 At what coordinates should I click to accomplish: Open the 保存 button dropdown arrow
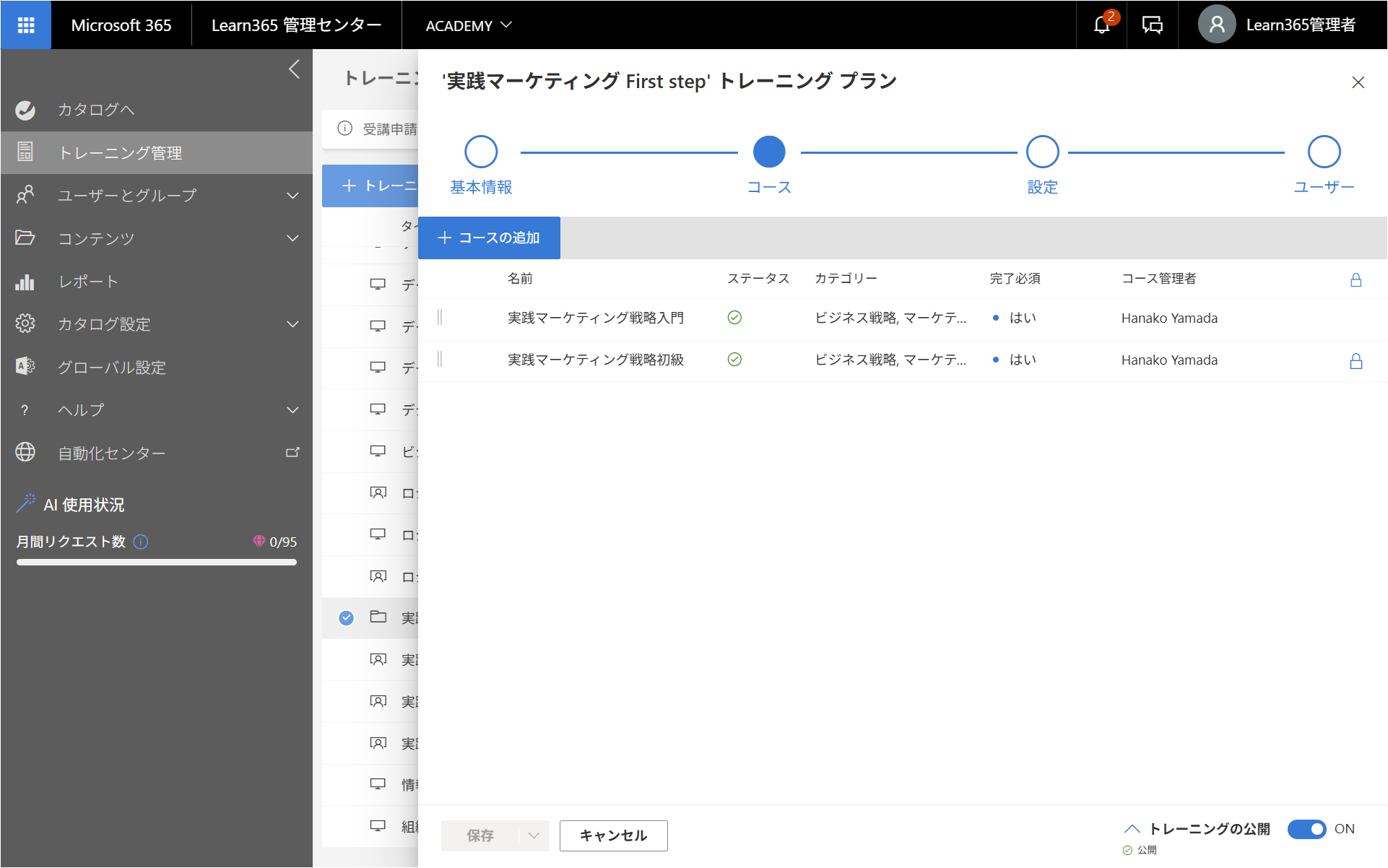[x=534, y=836]
